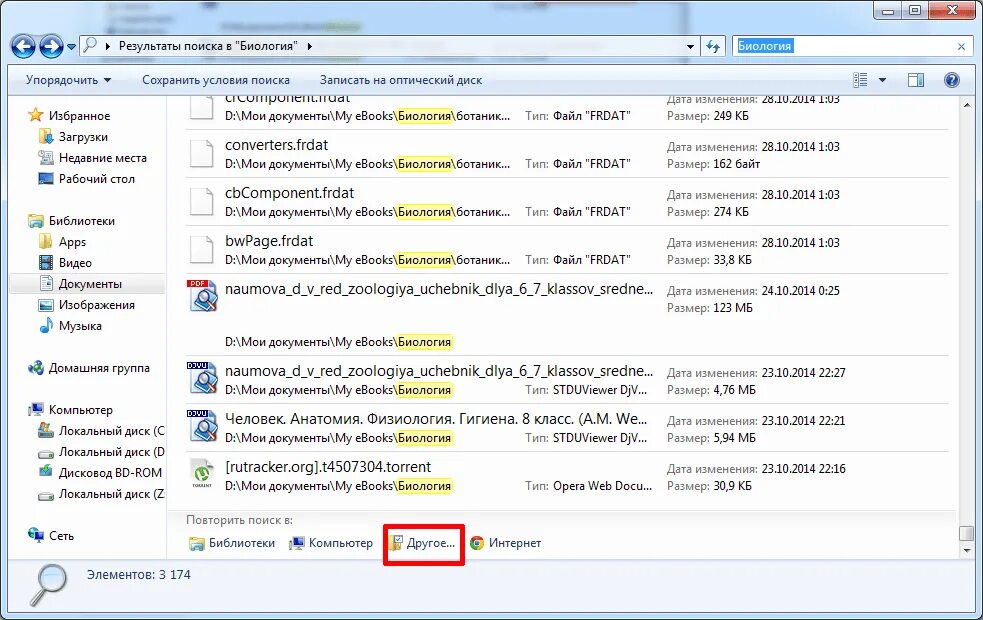Image resolution: width=983 pixels, height=620 pixels.
Task: Repeat search in Интернет
Action: pyautogui.click(x=505, y=543)
